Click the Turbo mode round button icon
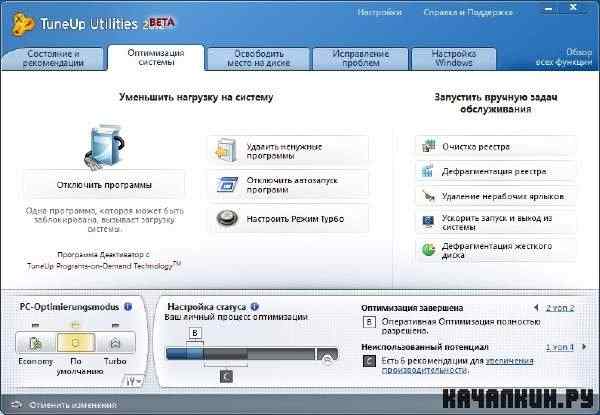Viewport: 600px width, 415px height. tap(227, 218)
